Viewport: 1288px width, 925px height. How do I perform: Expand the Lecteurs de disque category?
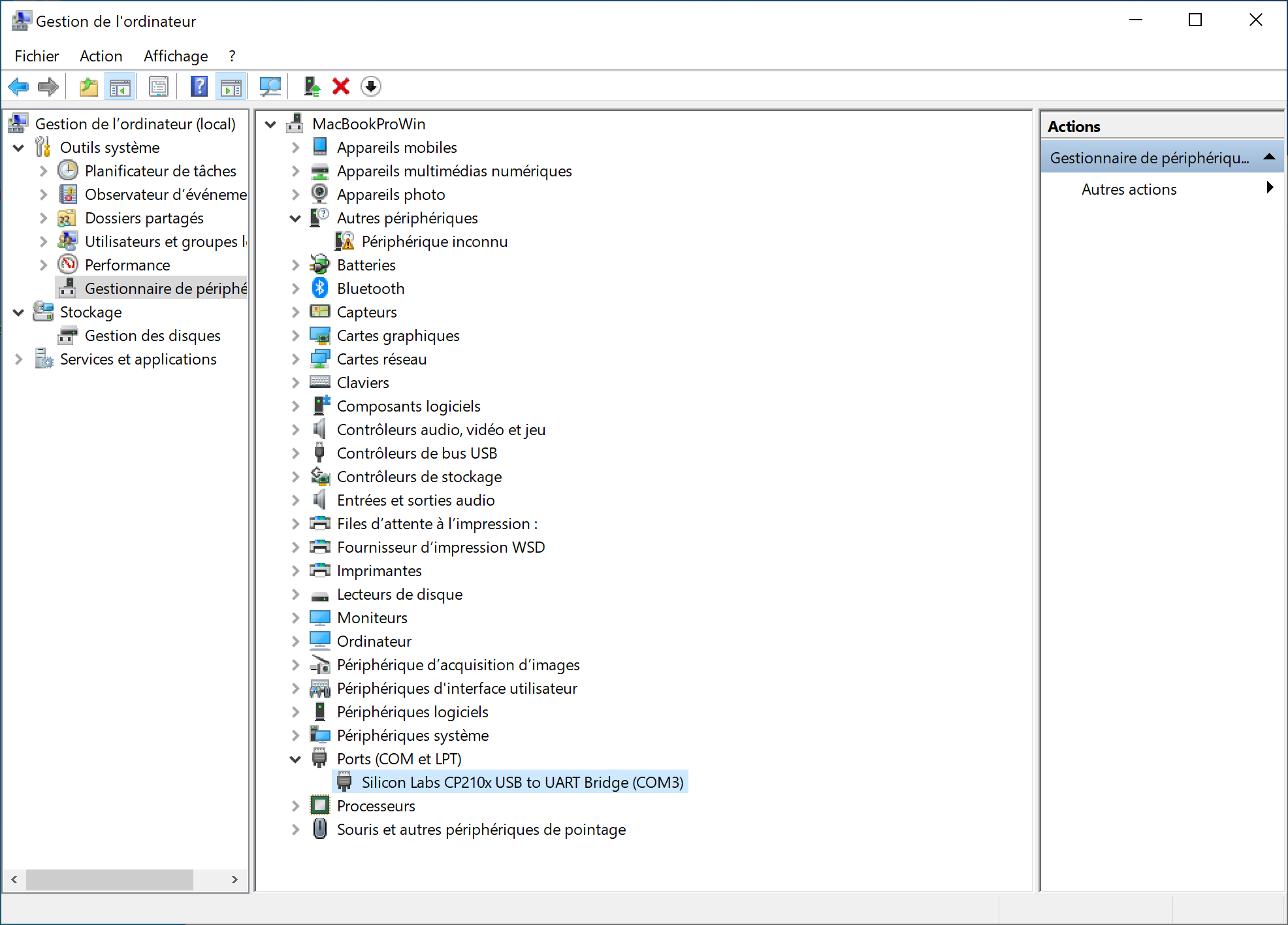coord(295,594)
